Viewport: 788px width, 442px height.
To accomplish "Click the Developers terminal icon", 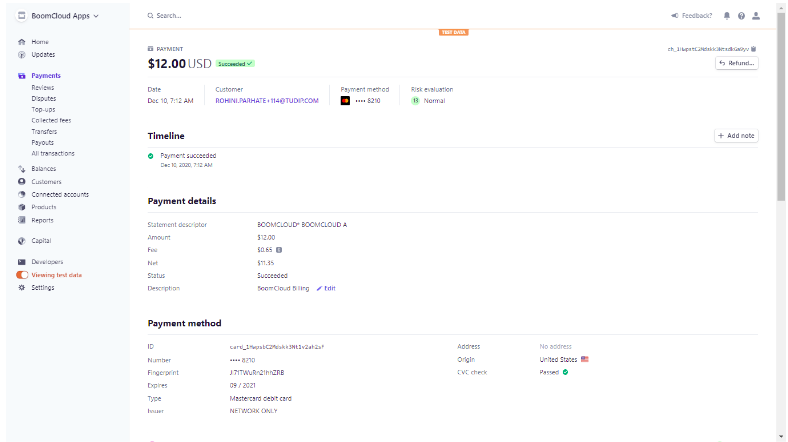I will [22, 262].
